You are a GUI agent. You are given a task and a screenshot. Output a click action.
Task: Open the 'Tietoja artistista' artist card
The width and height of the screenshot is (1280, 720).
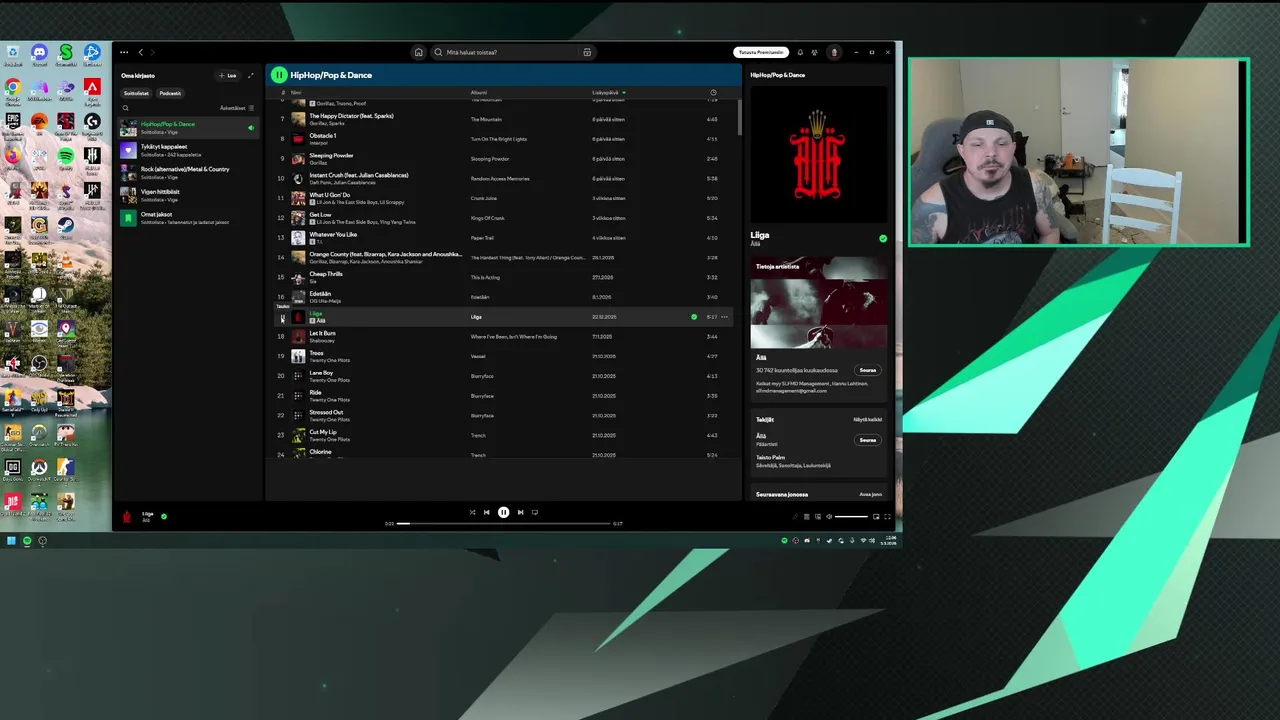[x=819, y=330]
